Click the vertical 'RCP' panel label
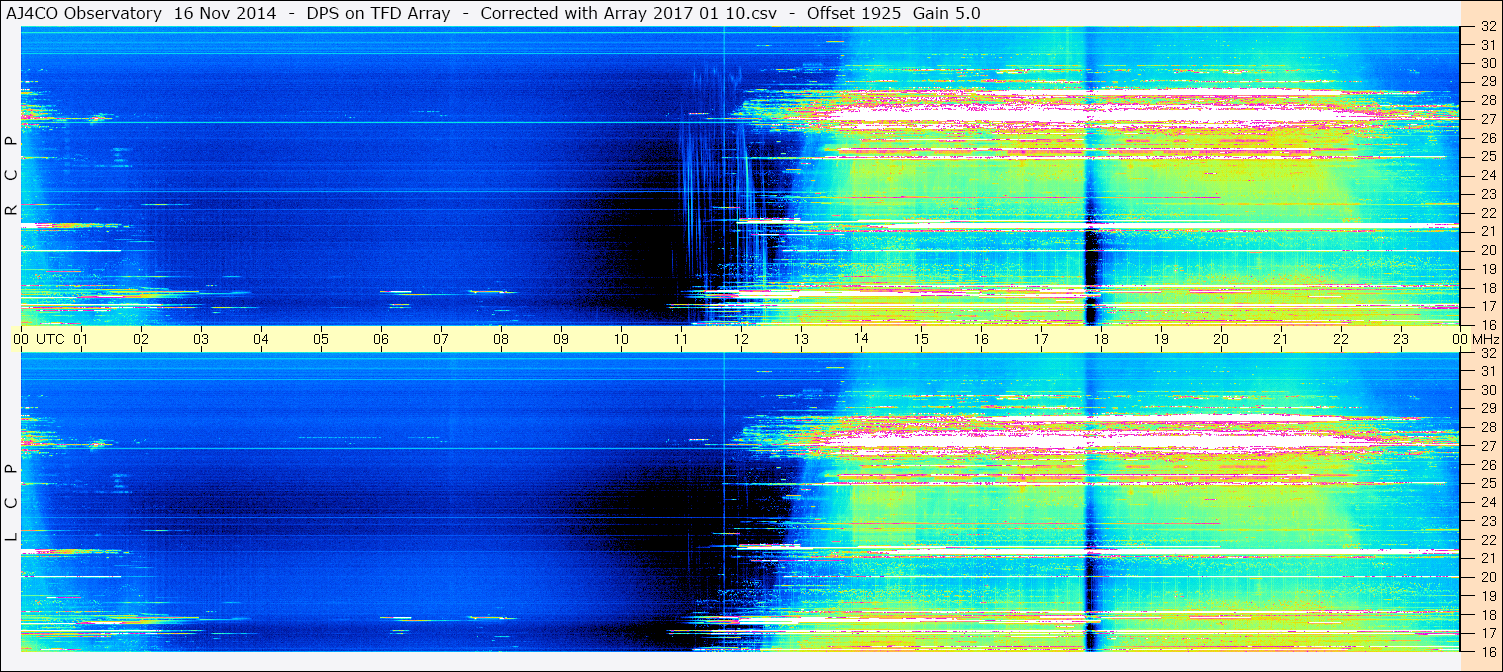Viewport: 1503px width, 672px height. click(x=11, y=175)
